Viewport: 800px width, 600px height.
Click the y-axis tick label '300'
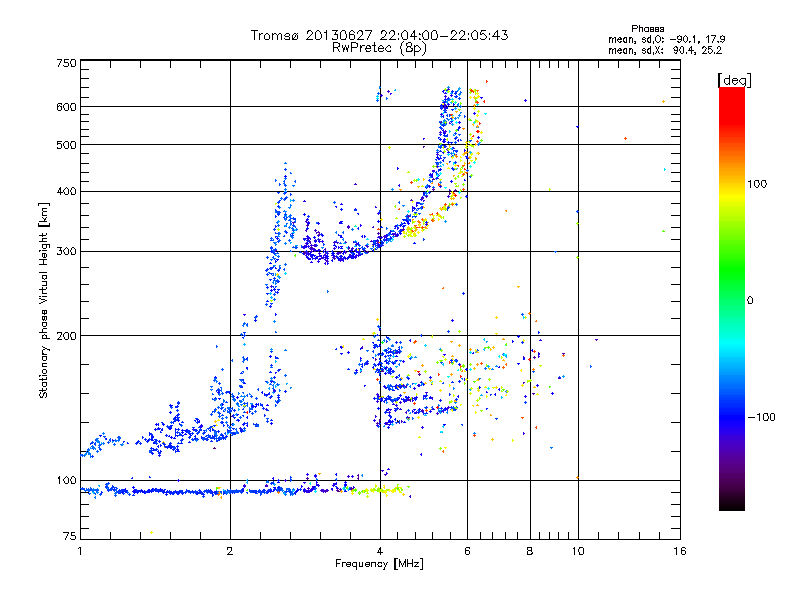(x=66, y=252)
